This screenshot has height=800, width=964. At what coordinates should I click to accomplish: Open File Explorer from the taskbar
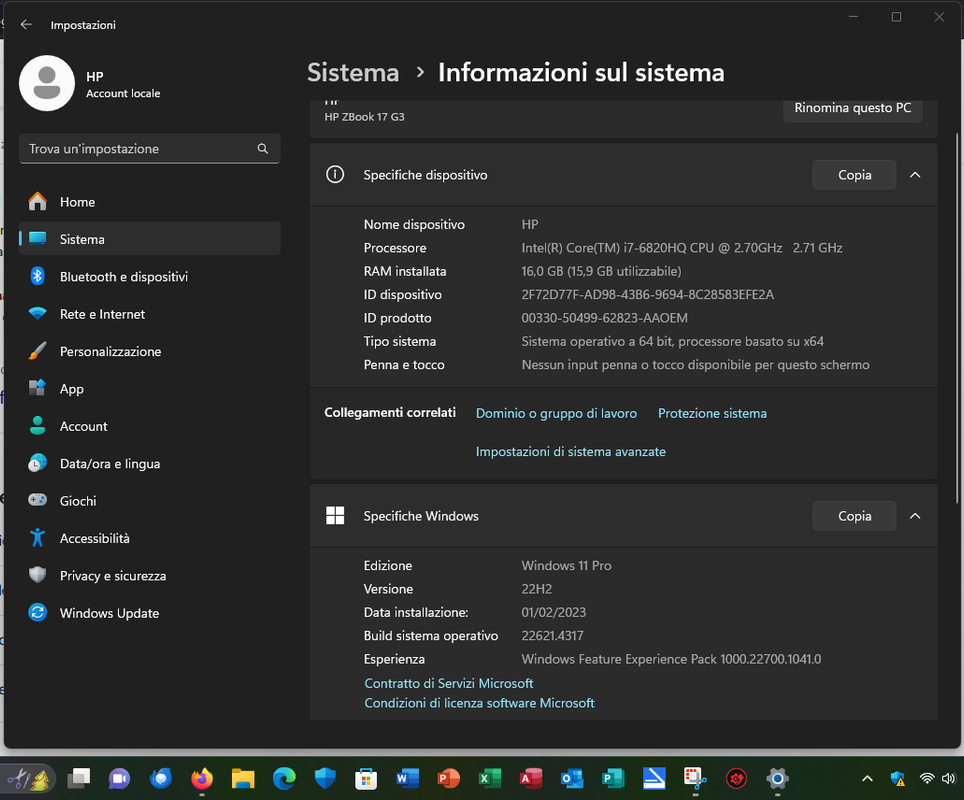point(243,778)
